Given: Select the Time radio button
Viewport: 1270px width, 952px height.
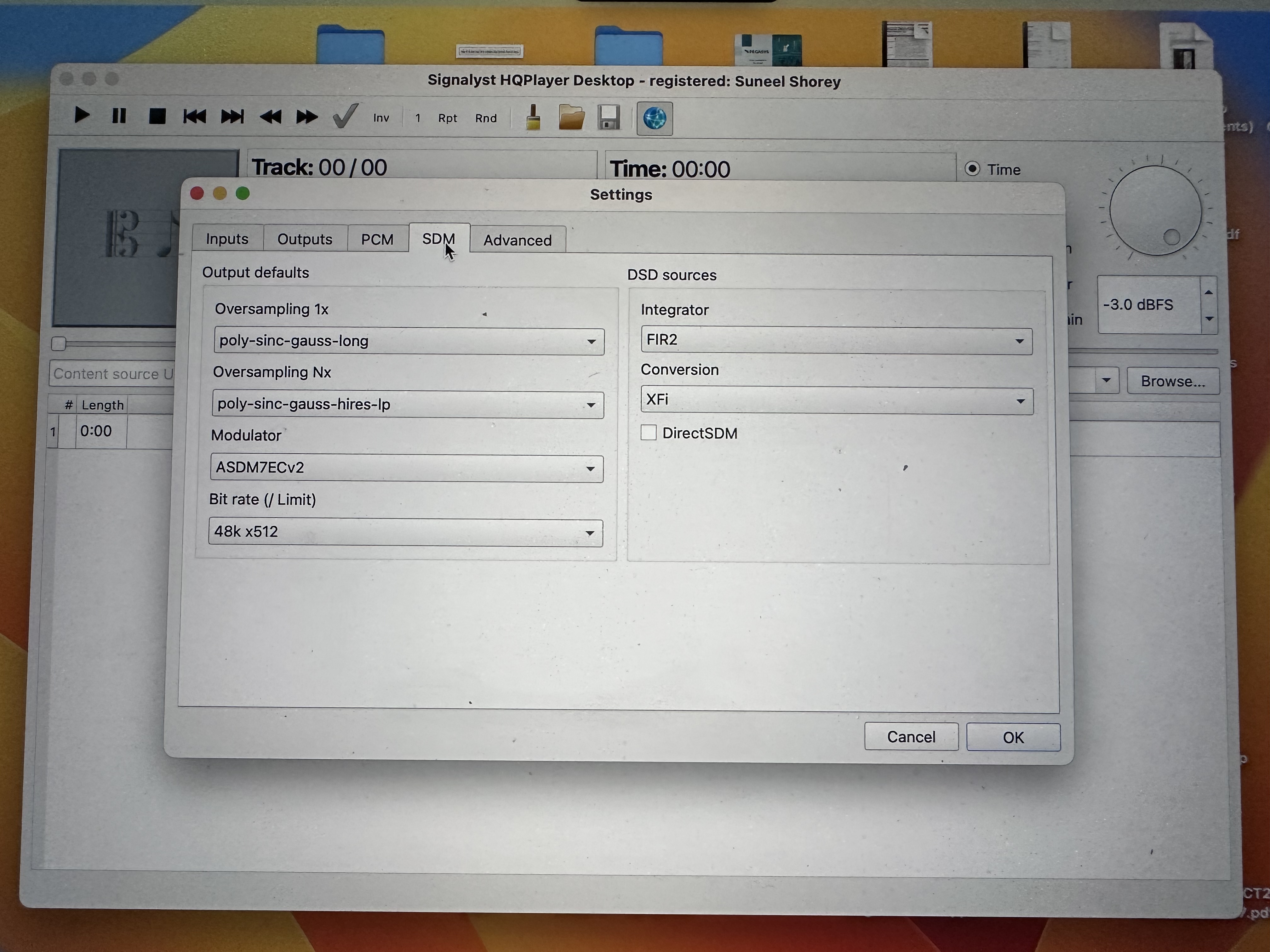Looking at the screenshot, I should pyautogui.click(x=972, y=169).
